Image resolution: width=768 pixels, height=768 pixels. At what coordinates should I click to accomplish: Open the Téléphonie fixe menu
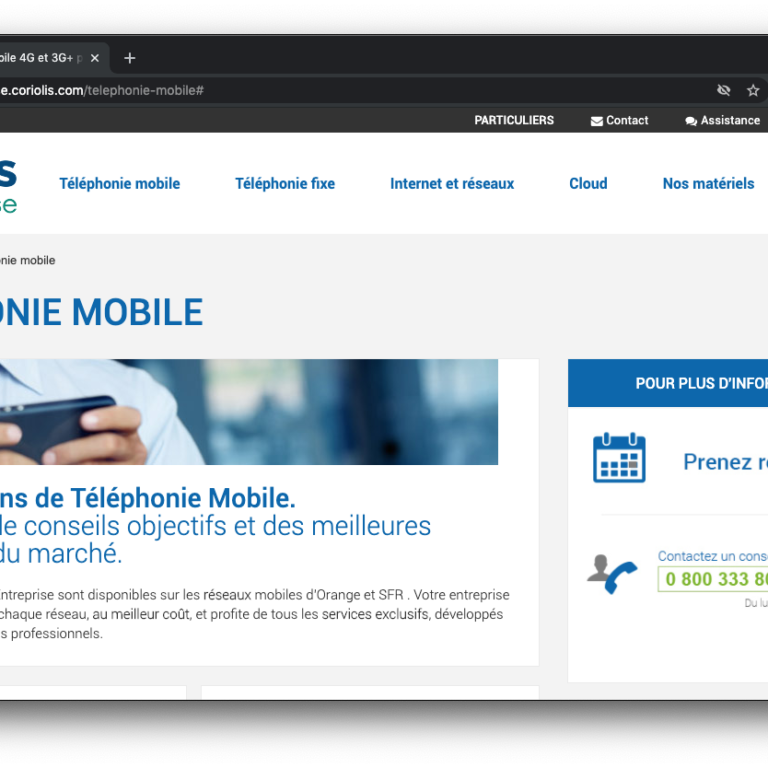(x=285, y=184)
